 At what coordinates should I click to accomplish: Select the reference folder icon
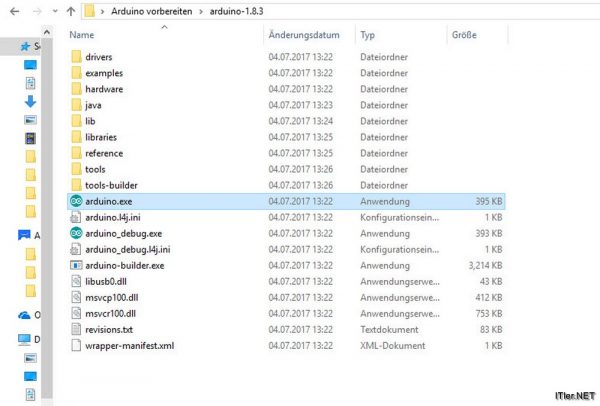(76, 153)
